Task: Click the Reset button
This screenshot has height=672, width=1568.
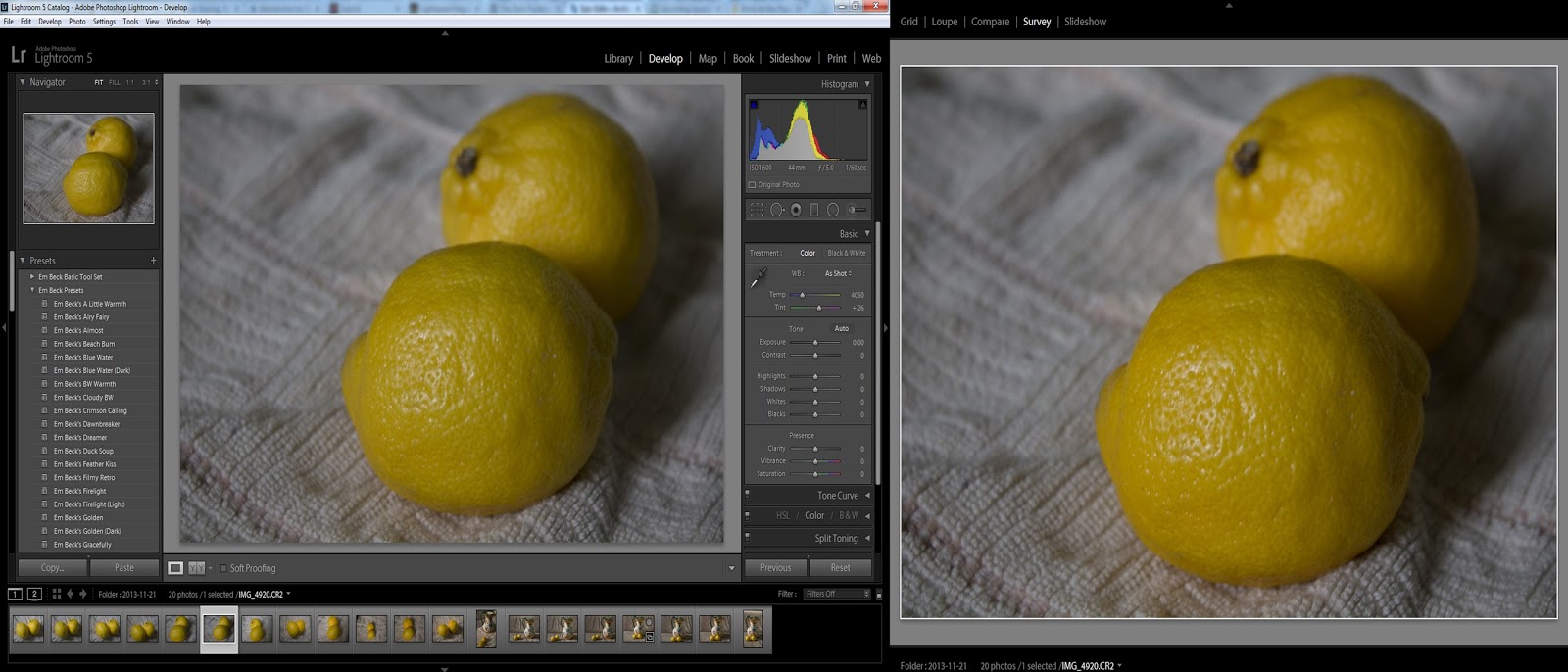Action: (x=840, y=568)
